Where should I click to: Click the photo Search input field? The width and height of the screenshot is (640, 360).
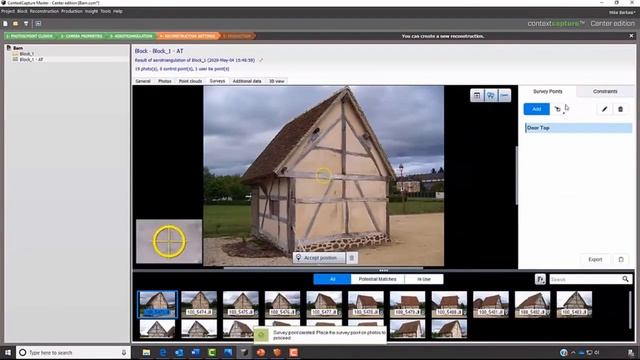click(585, 279)
